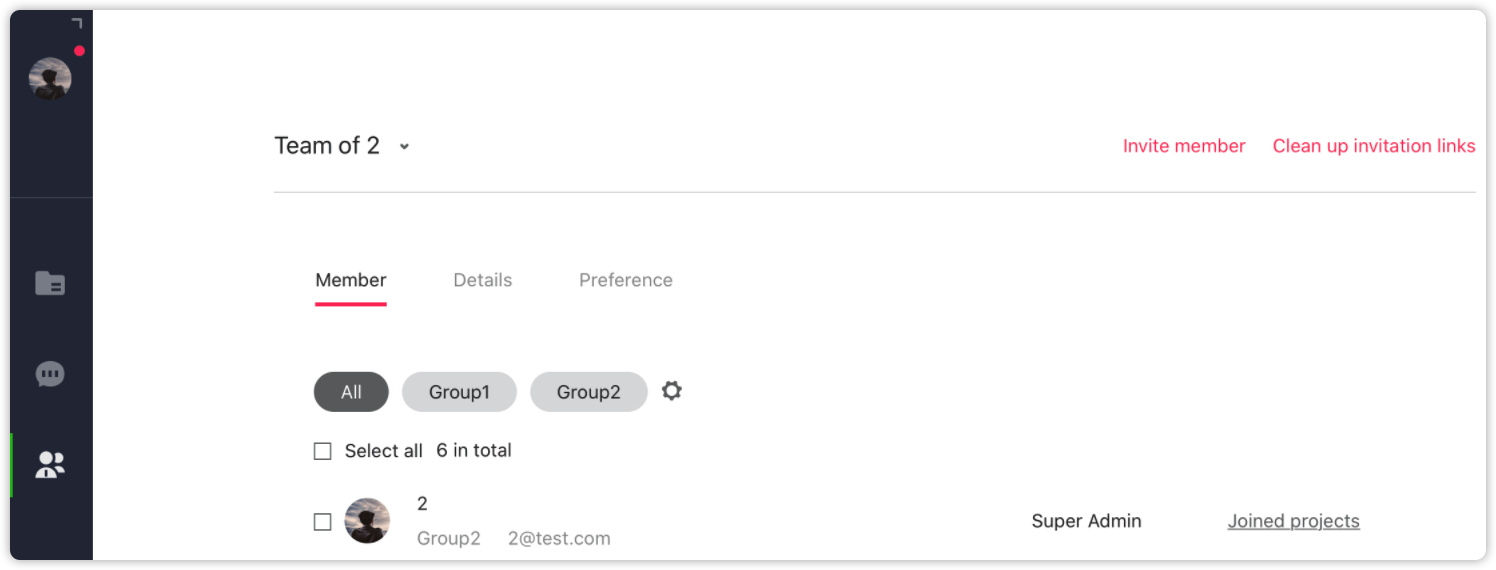This screenshot has height=570, width=1496.
Task: Expand the Team of 2 dropdown arrow
Action: 404,146
